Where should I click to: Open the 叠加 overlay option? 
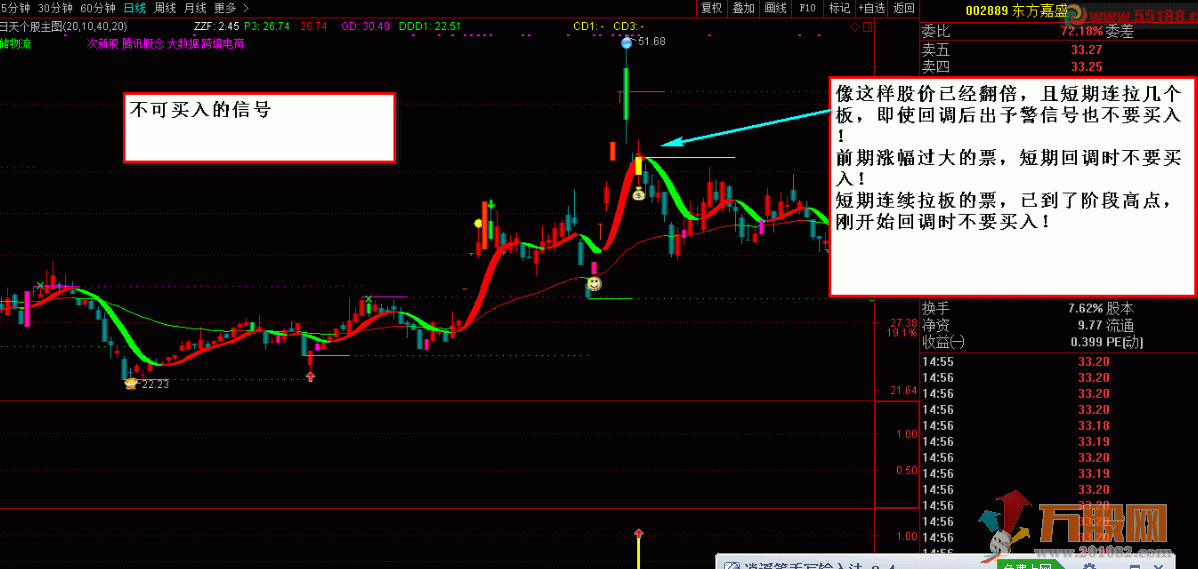(x=743, y=8)
